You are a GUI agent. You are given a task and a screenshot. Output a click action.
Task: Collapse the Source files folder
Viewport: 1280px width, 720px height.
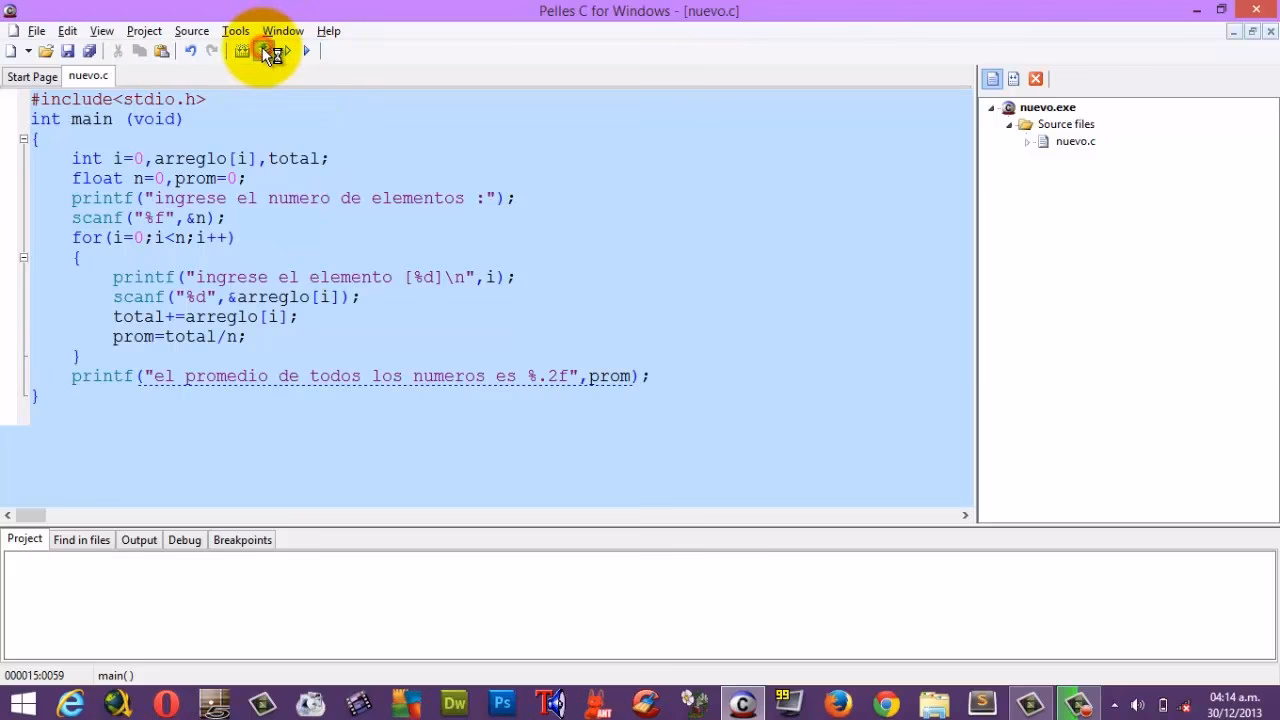(x=1009, y=125)
